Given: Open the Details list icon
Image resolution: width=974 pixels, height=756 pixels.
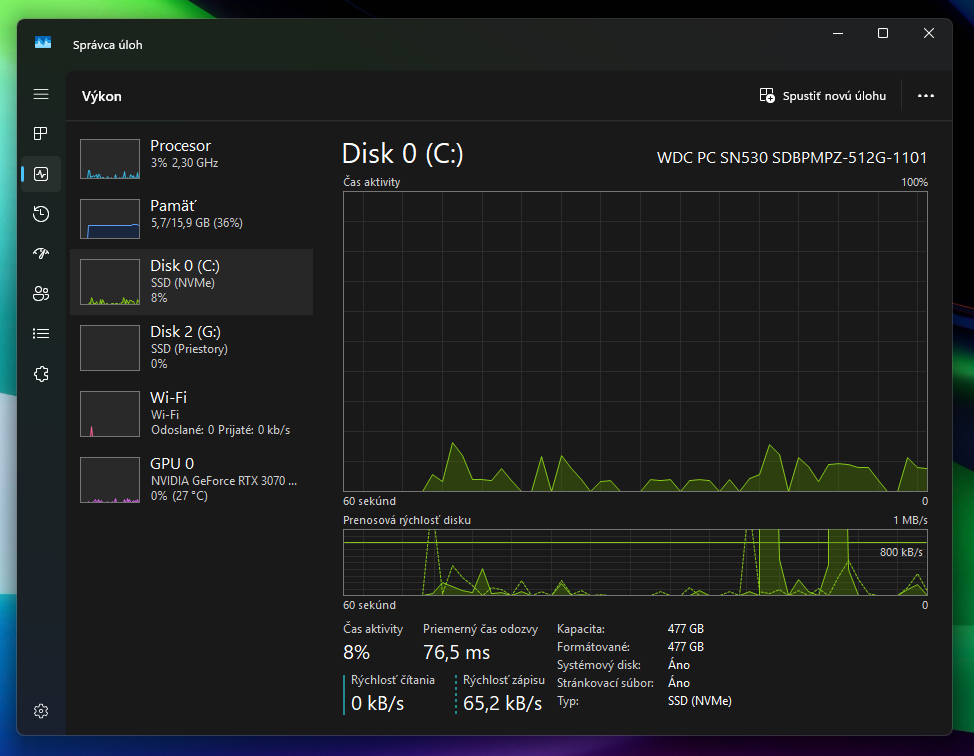Looking at the screenshot, I should click(x=41, y=333).
